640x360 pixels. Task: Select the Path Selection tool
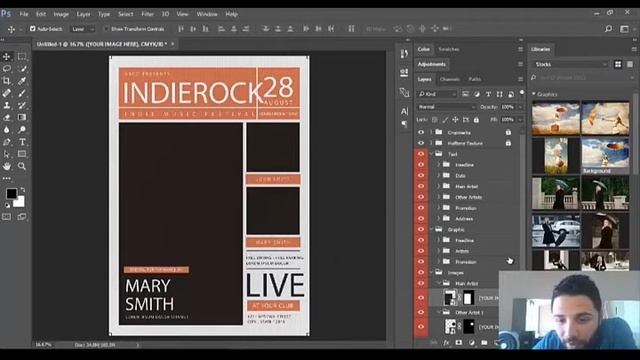click(x=7, y=154)
